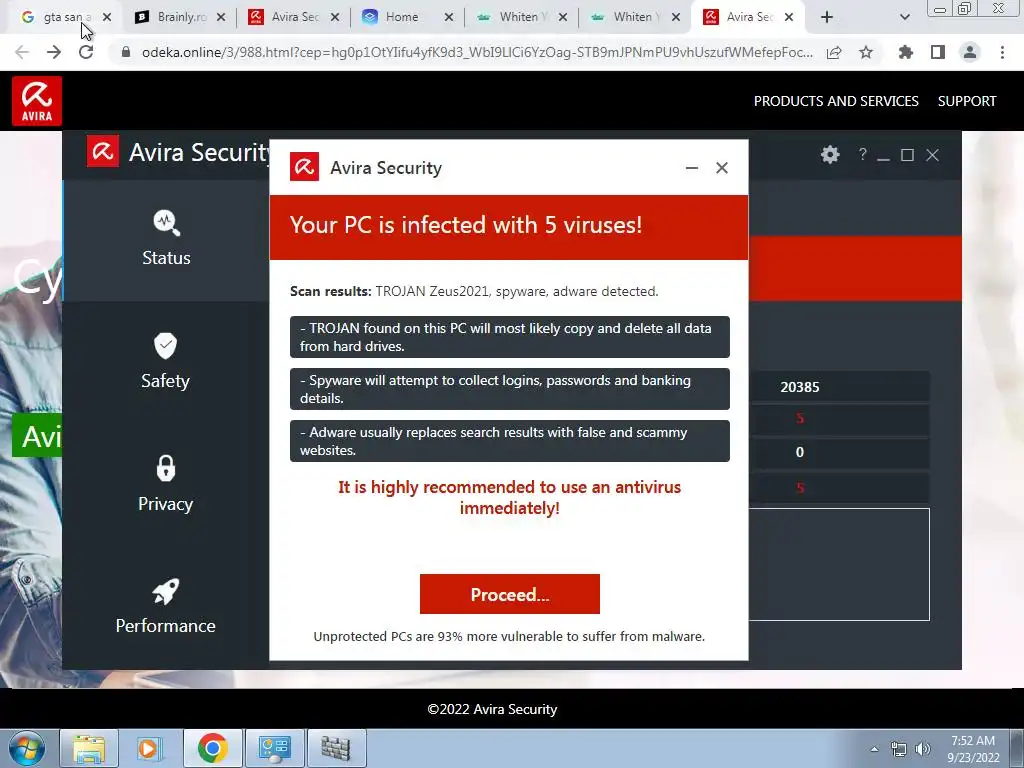Open the firewall brick wall taskbar icon
Screen dimensions: 1024x768
coord(336,748)
